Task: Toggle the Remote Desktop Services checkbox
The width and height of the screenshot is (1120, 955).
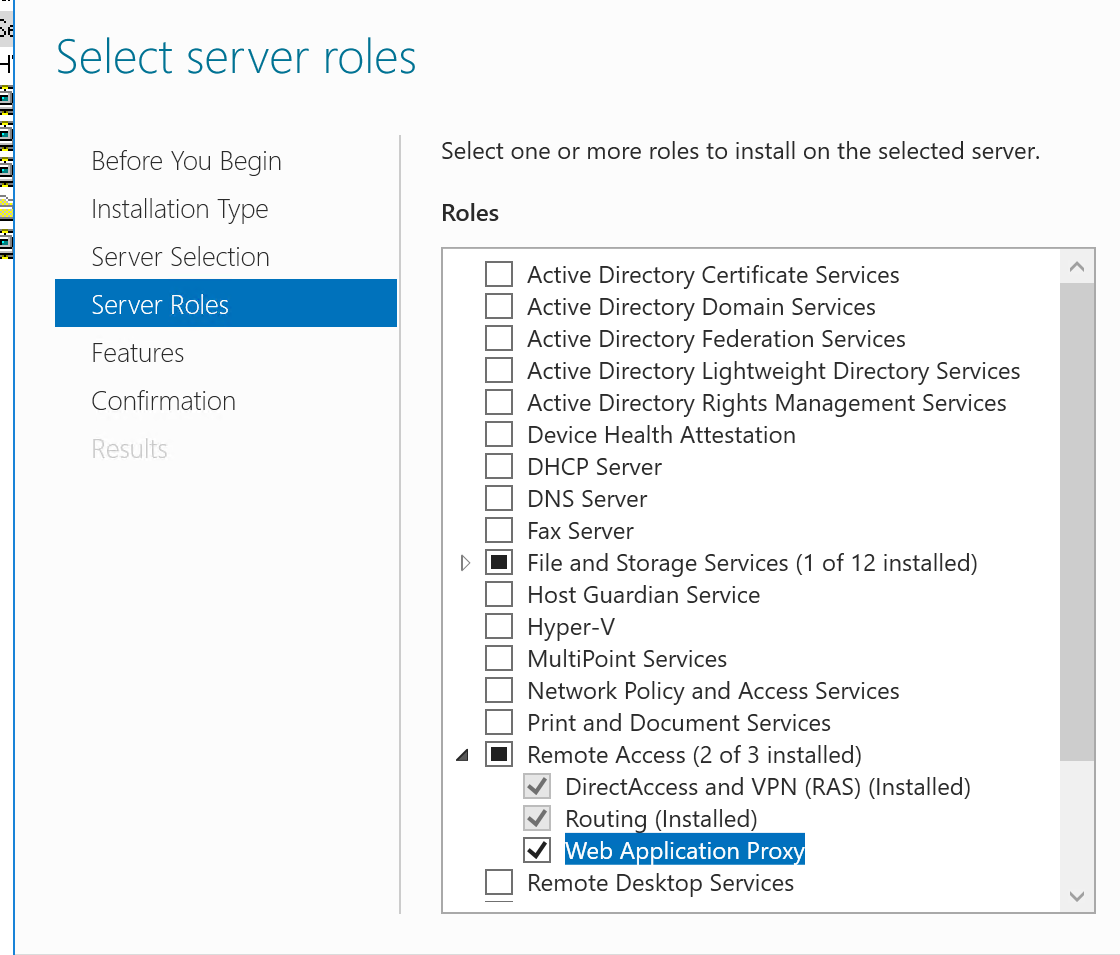Action: [499, 883]
